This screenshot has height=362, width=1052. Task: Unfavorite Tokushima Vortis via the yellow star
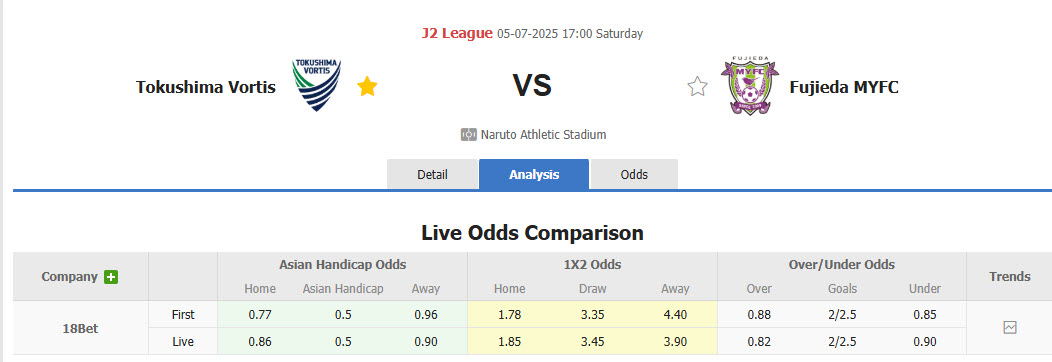[x=367, y=86]
